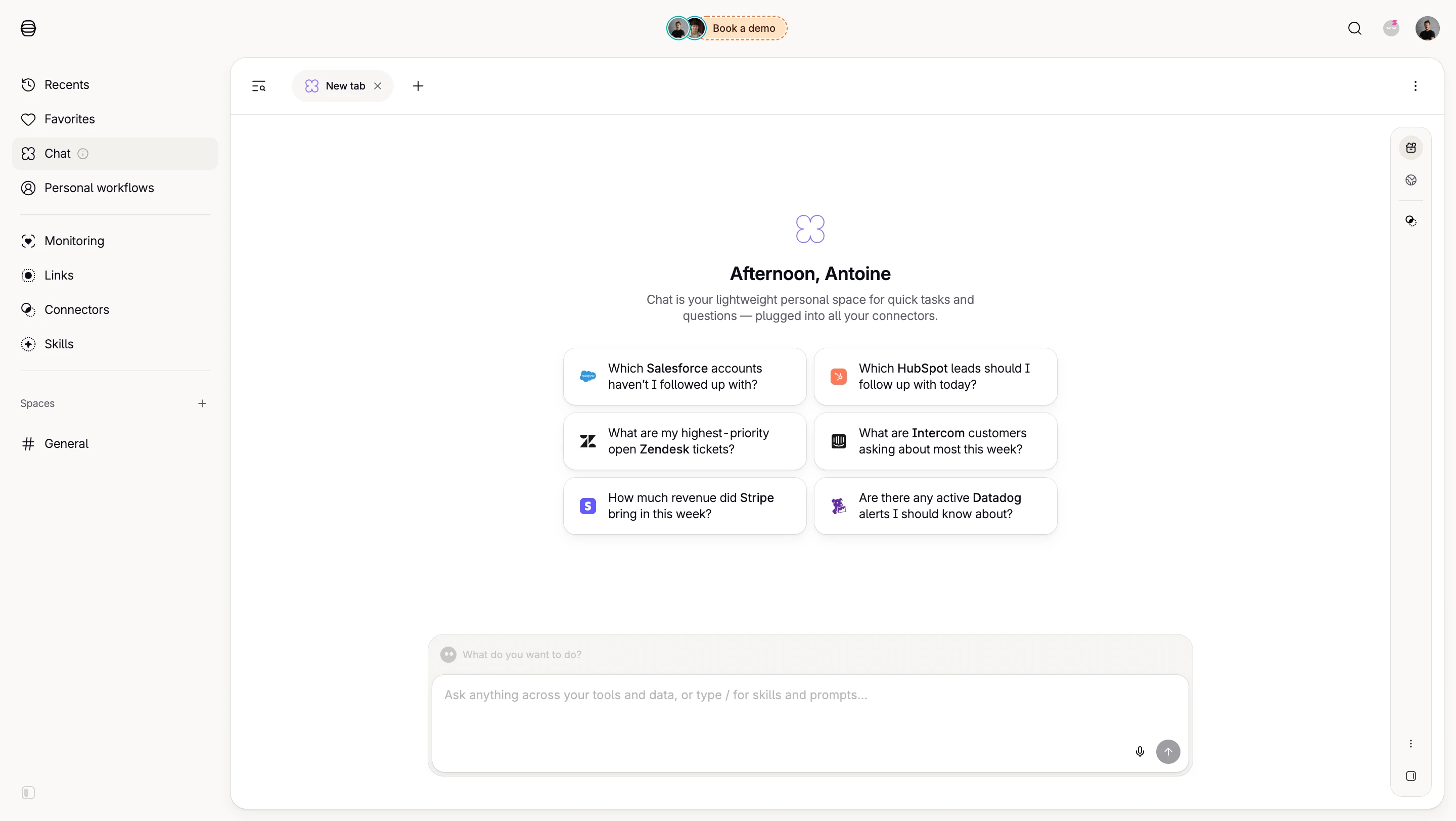Click the second circular icon in the right panel
Screen dimensions: 1456x821
tap(1411, 180)
